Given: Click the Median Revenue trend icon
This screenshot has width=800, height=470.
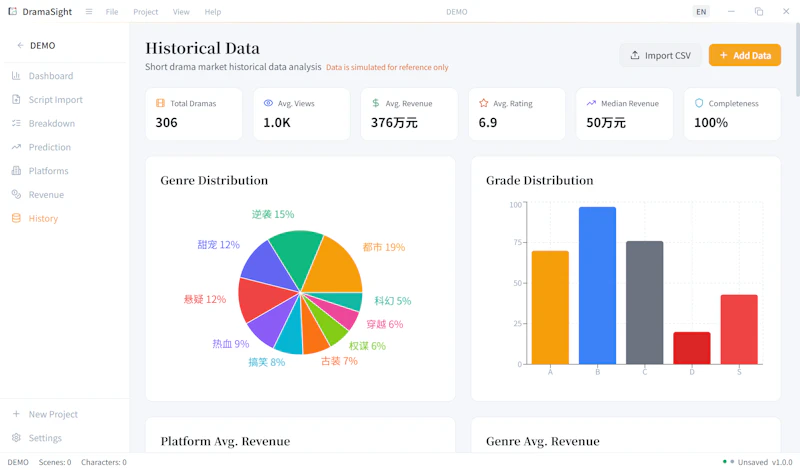Looking at the screenshot, I should point(591,103).
